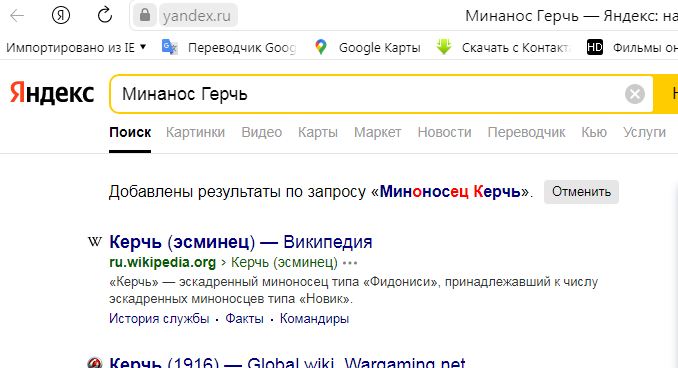The height and width of the screenshot is (368, 678).
Task: Open the three-dots menu of Wikipedia result
Action: tap(350, 263)
